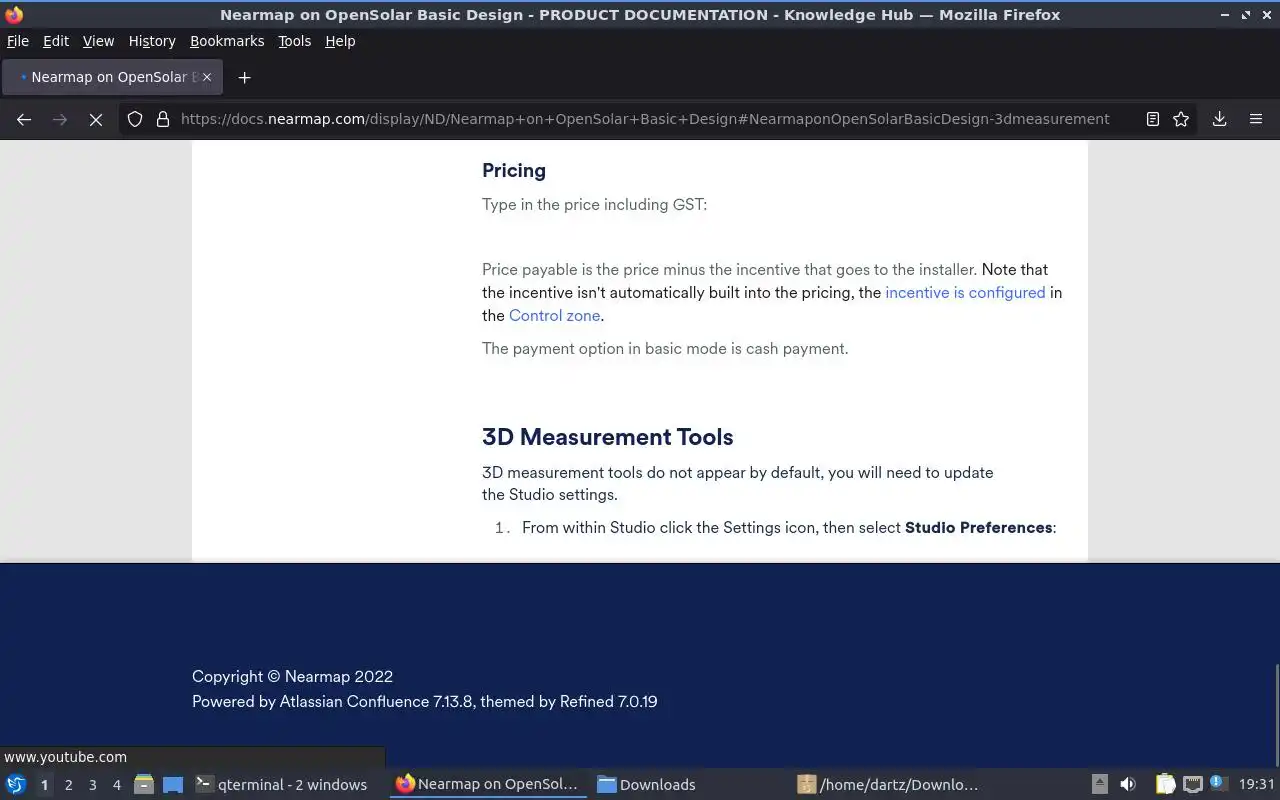Viewport: 1280px width, 800px height.
Task: Click the 'Pricing' heading
Action: tap(514, 170)
